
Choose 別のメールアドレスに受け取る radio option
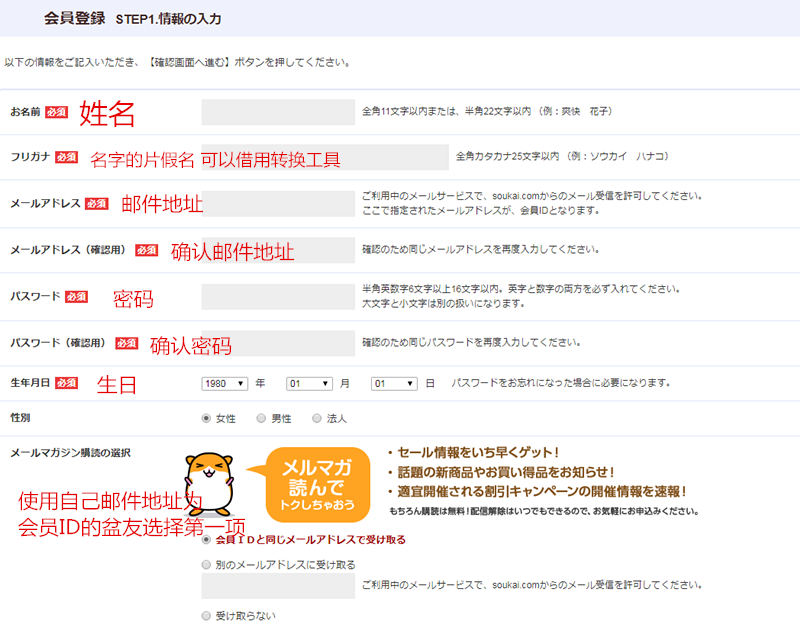pyautogui.click(x=206, y=565)
